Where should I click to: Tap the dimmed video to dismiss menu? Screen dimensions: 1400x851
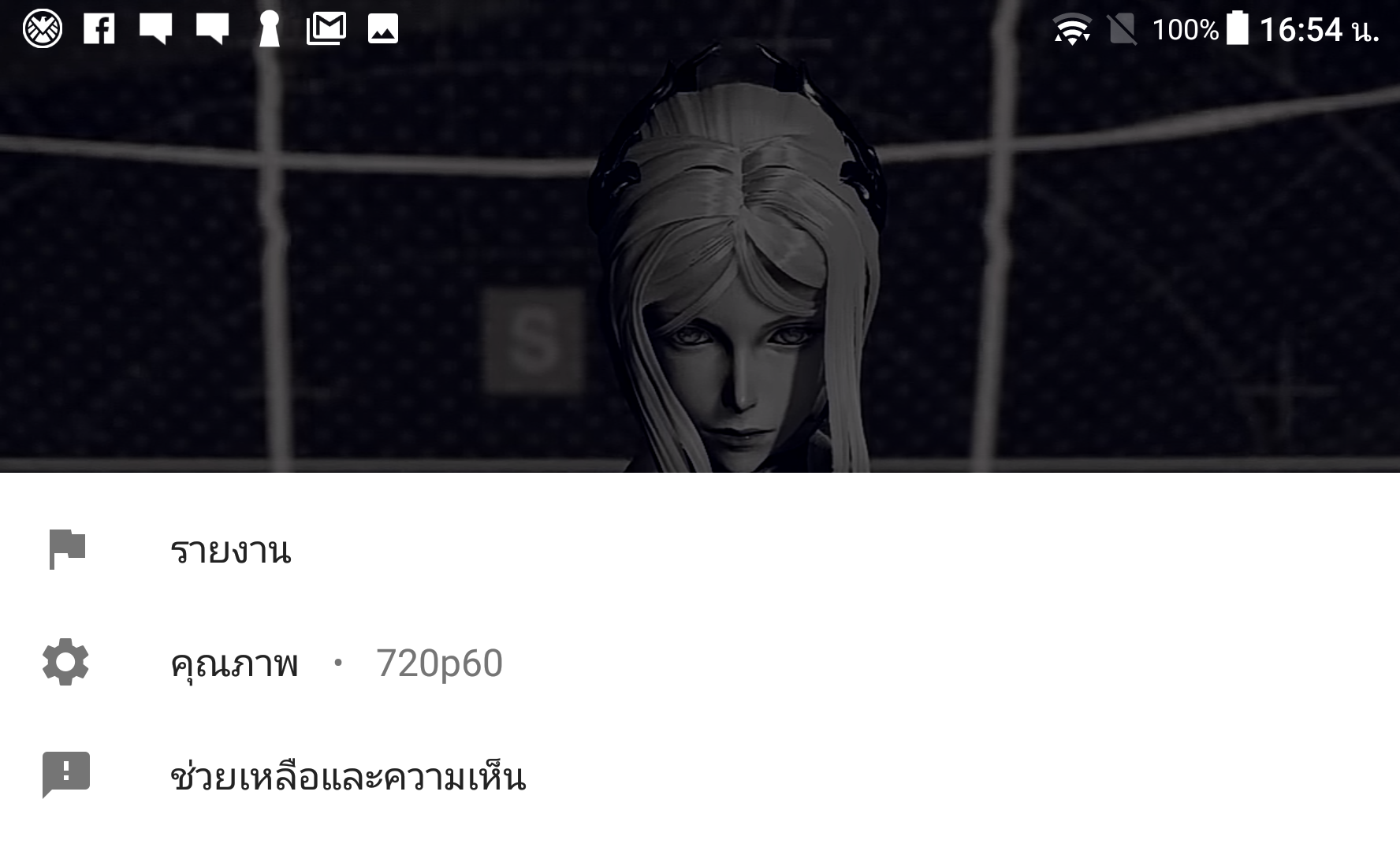pyautogui.click(x=700, y=260)
